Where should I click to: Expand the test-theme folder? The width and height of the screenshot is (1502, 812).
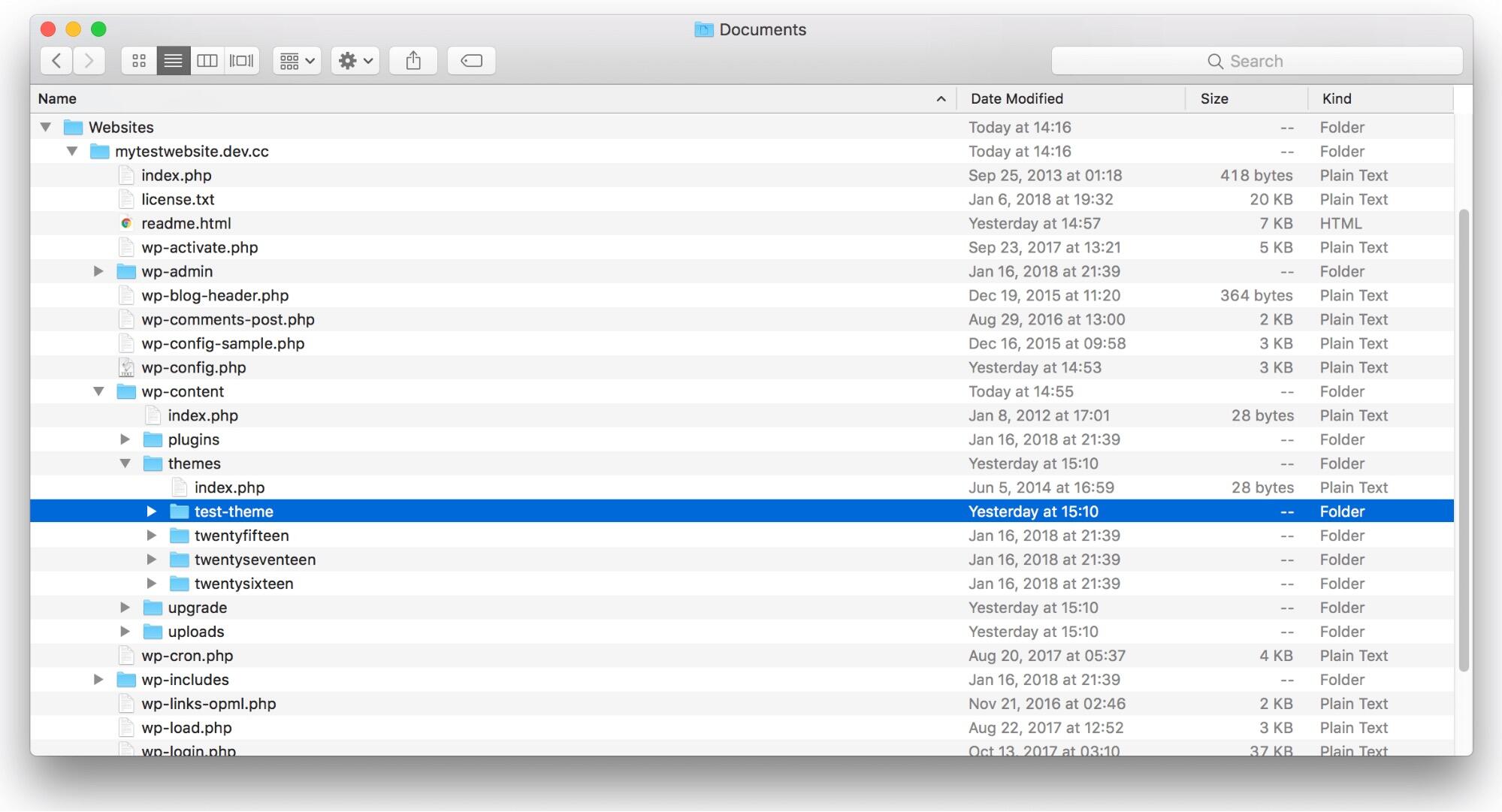point(151,512)
